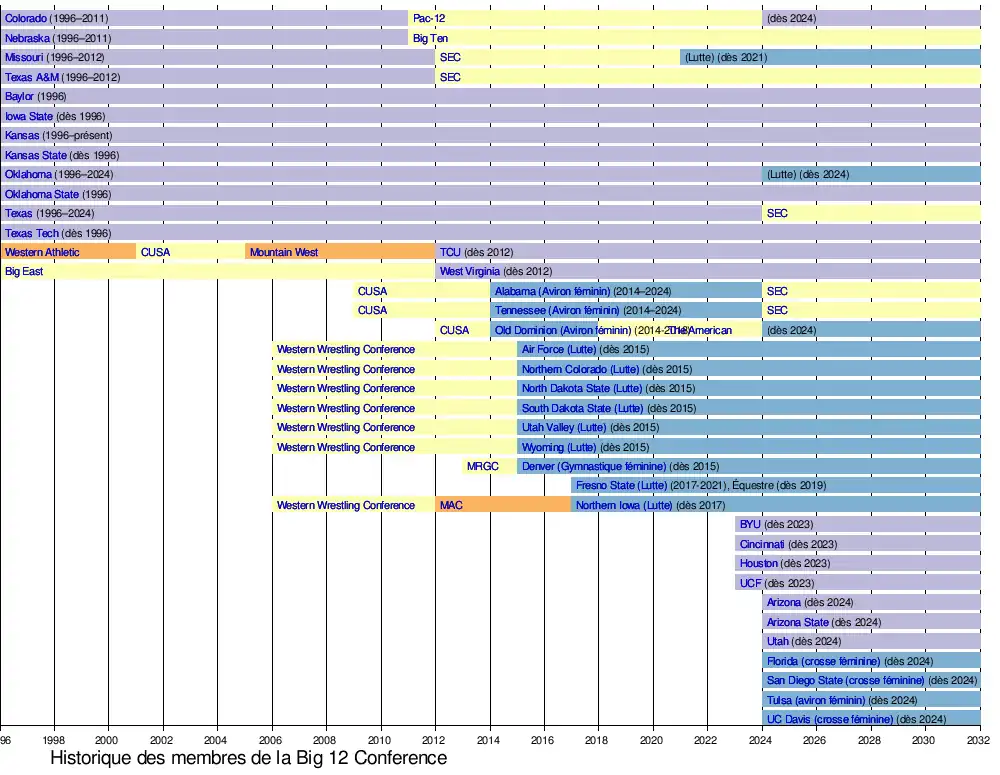Open the TCU team link

point(450,252)
